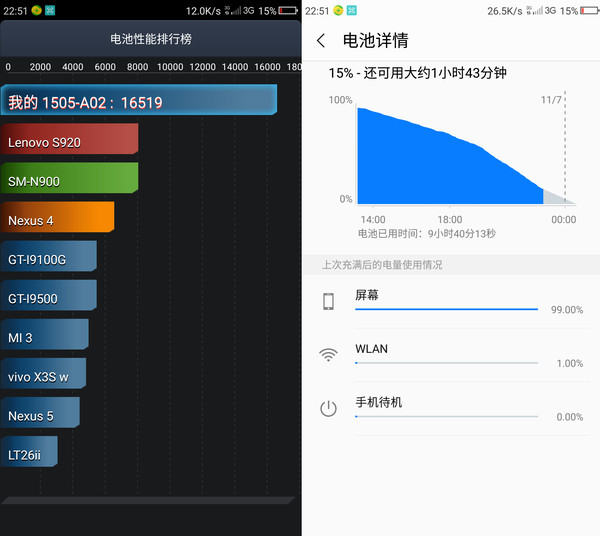The height and width of the screenshot is (536, 600).
Task: Tap the 1.00% value for WLAN
Action: click(x=570, y=363)
